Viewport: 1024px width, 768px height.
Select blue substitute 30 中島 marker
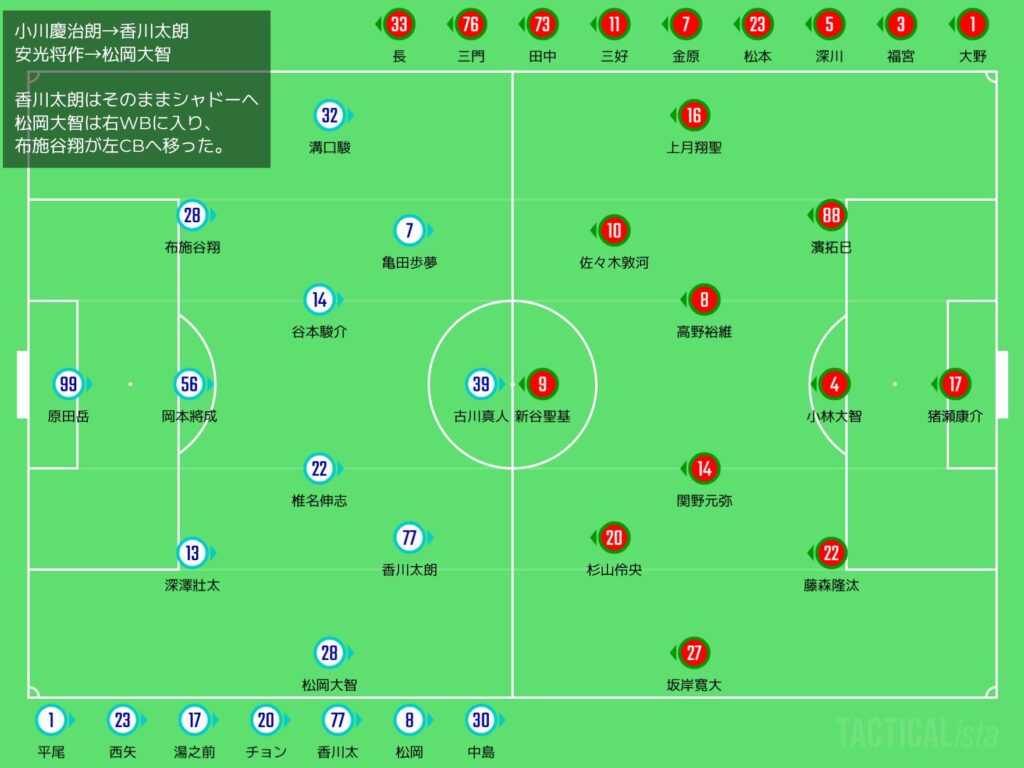[x=481, y=720]
